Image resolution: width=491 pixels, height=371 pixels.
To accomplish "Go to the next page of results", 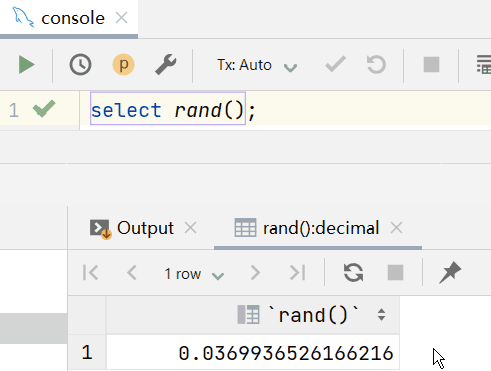I will pos(255,273).
